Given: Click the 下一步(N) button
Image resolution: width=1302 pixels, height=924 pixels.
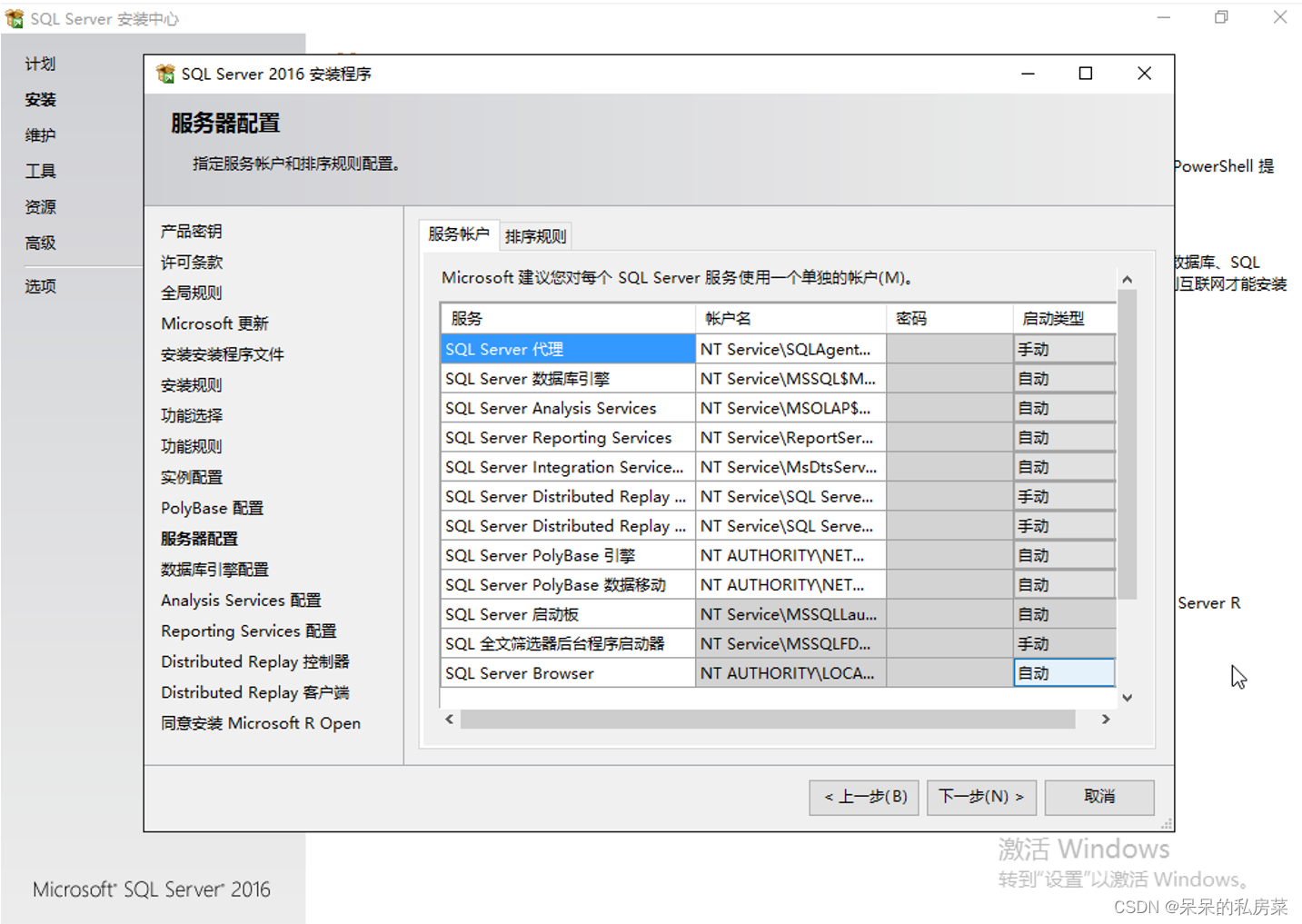Looking at the screenshot, I should (x=981, y=797).
